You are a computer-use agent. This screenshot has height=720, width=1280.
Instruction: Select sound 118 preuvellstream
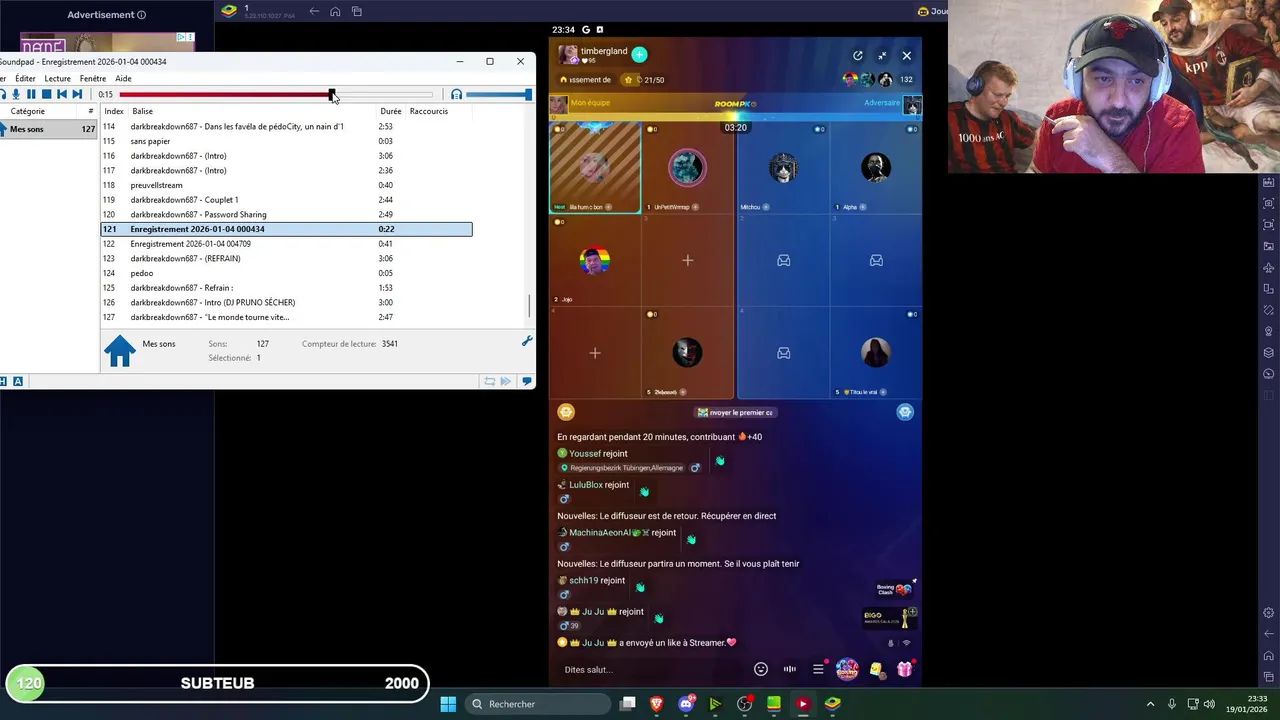point(286,185)
